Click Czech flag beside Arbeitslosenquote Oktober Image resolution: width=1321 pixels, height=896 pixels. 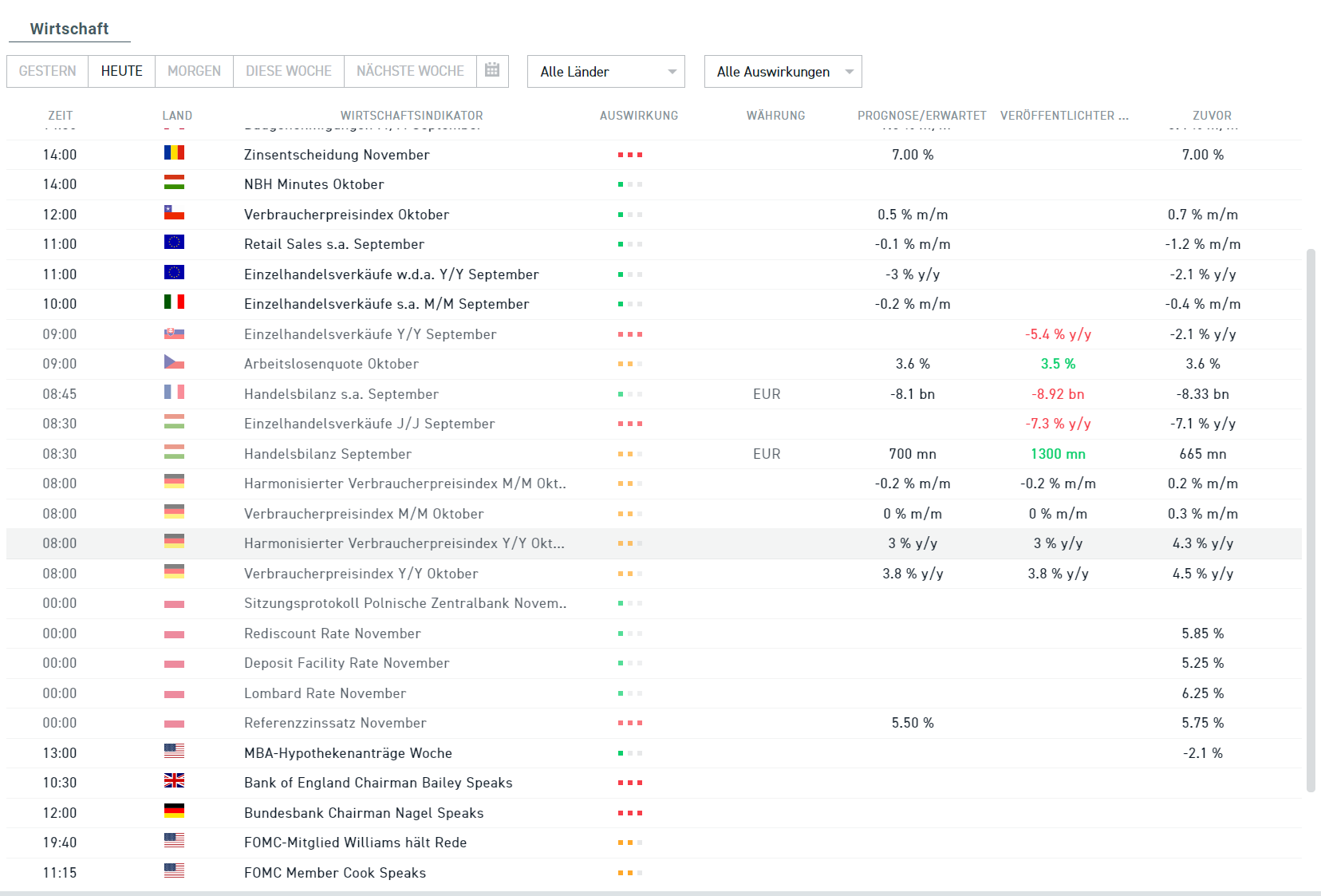(174, 362)
